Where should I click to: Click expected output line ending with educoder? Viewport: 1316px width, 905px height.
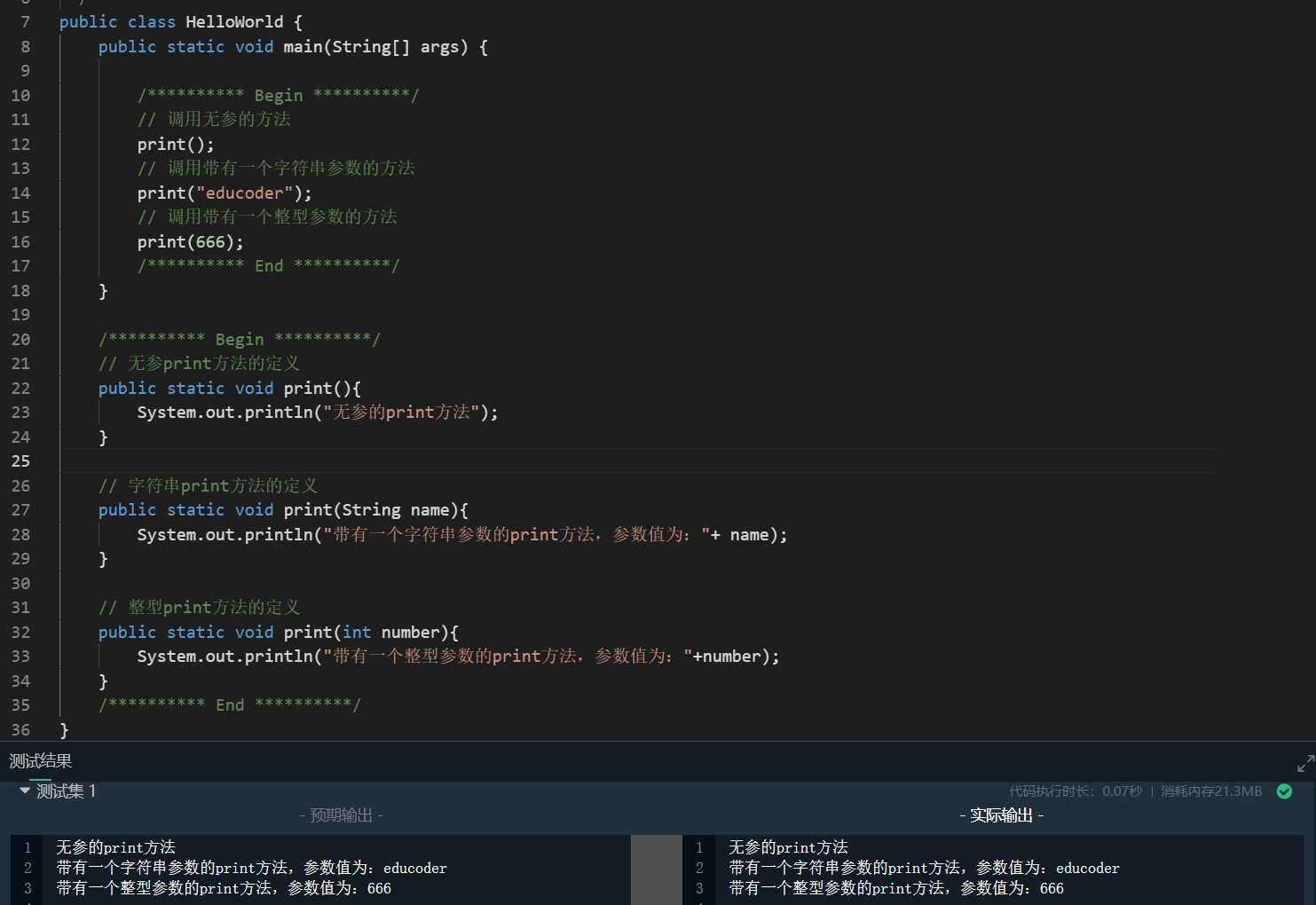252,868
